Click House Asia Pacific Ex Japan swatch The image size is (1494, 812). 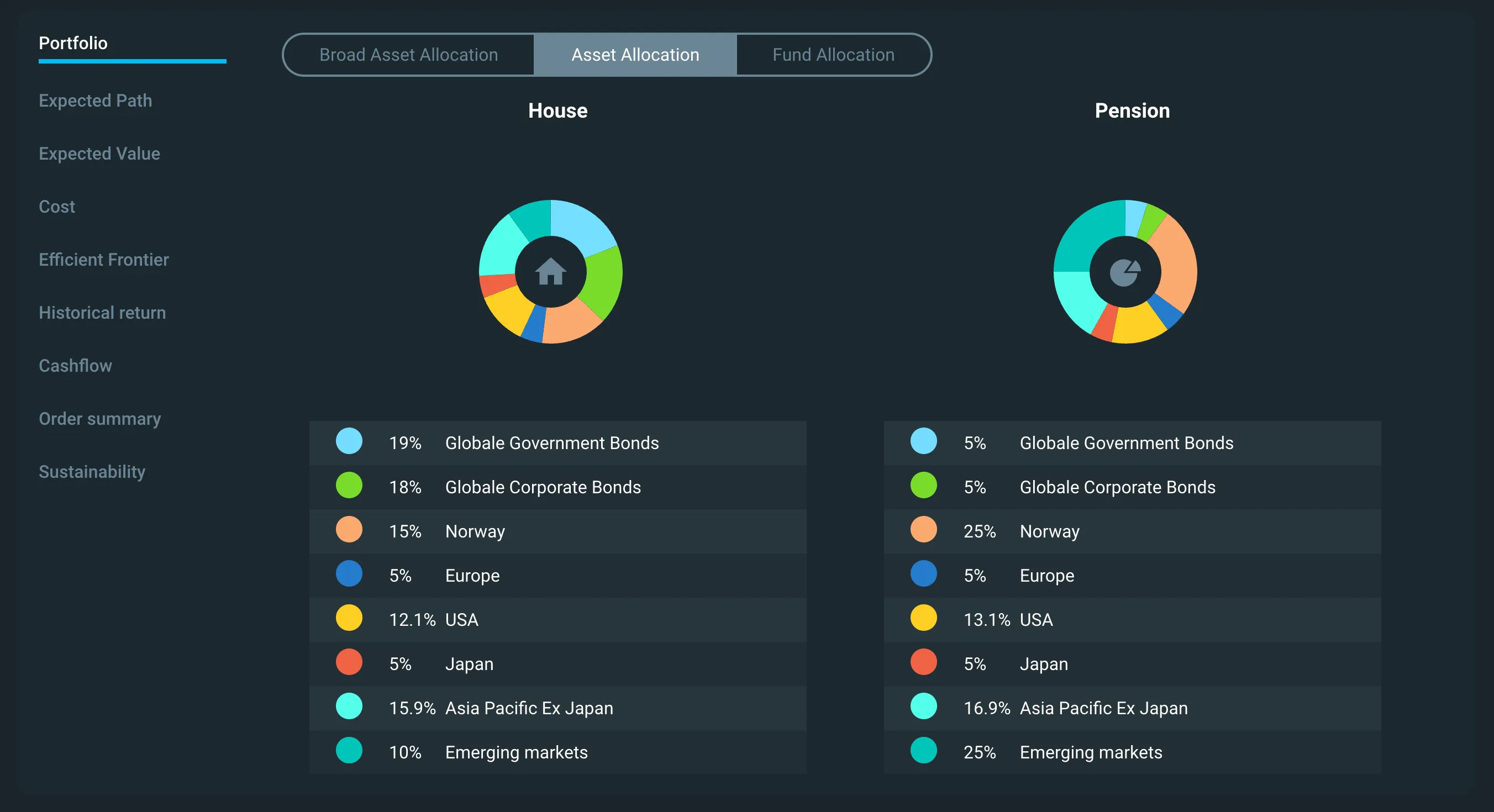[x=349, y=706]
